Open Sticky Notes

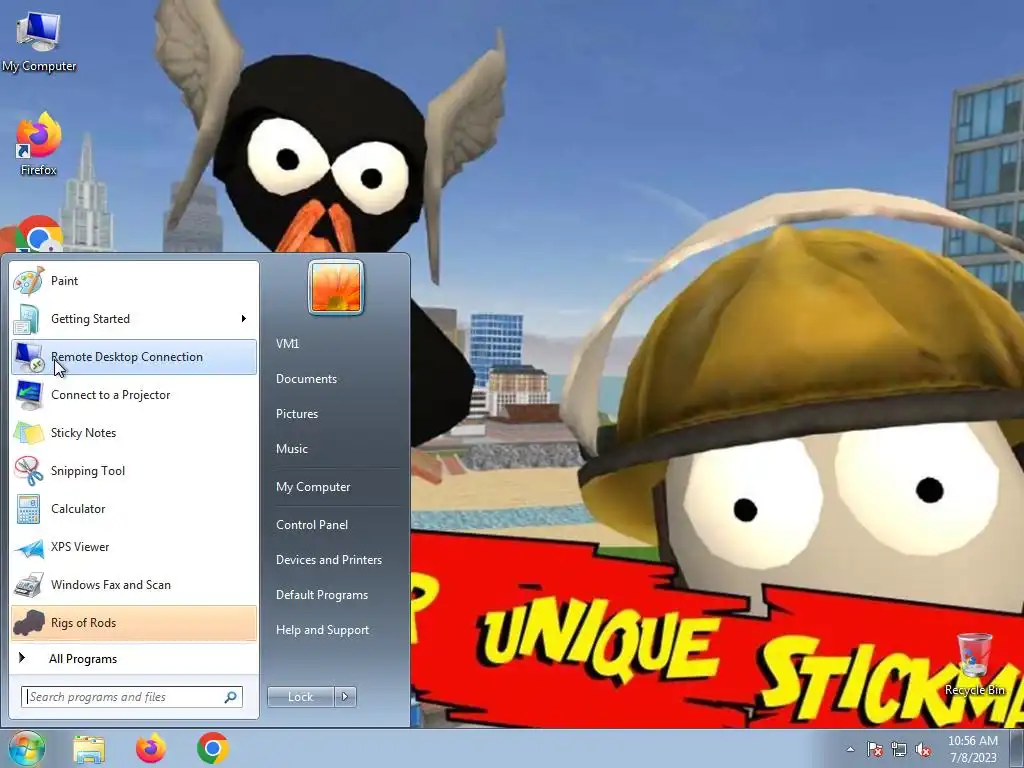coord(134,432)
